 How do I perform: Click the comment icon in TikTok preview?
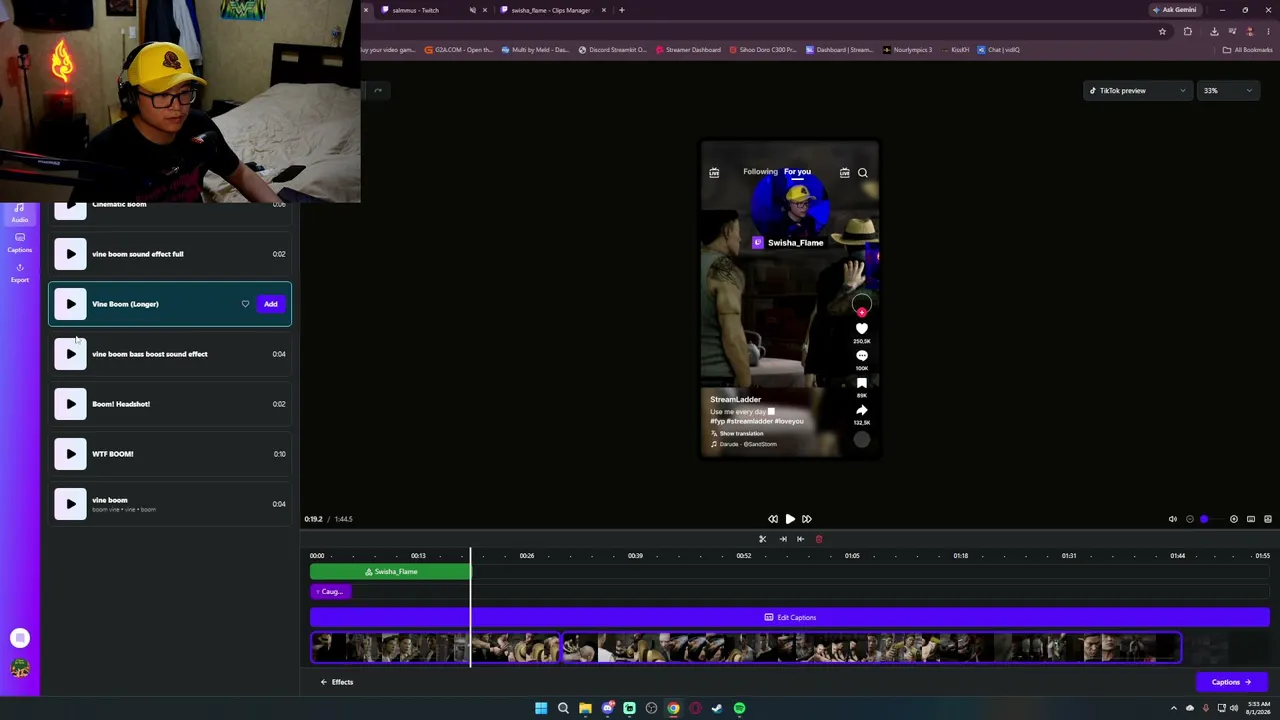pyautogui.click(x=862, y=355)
